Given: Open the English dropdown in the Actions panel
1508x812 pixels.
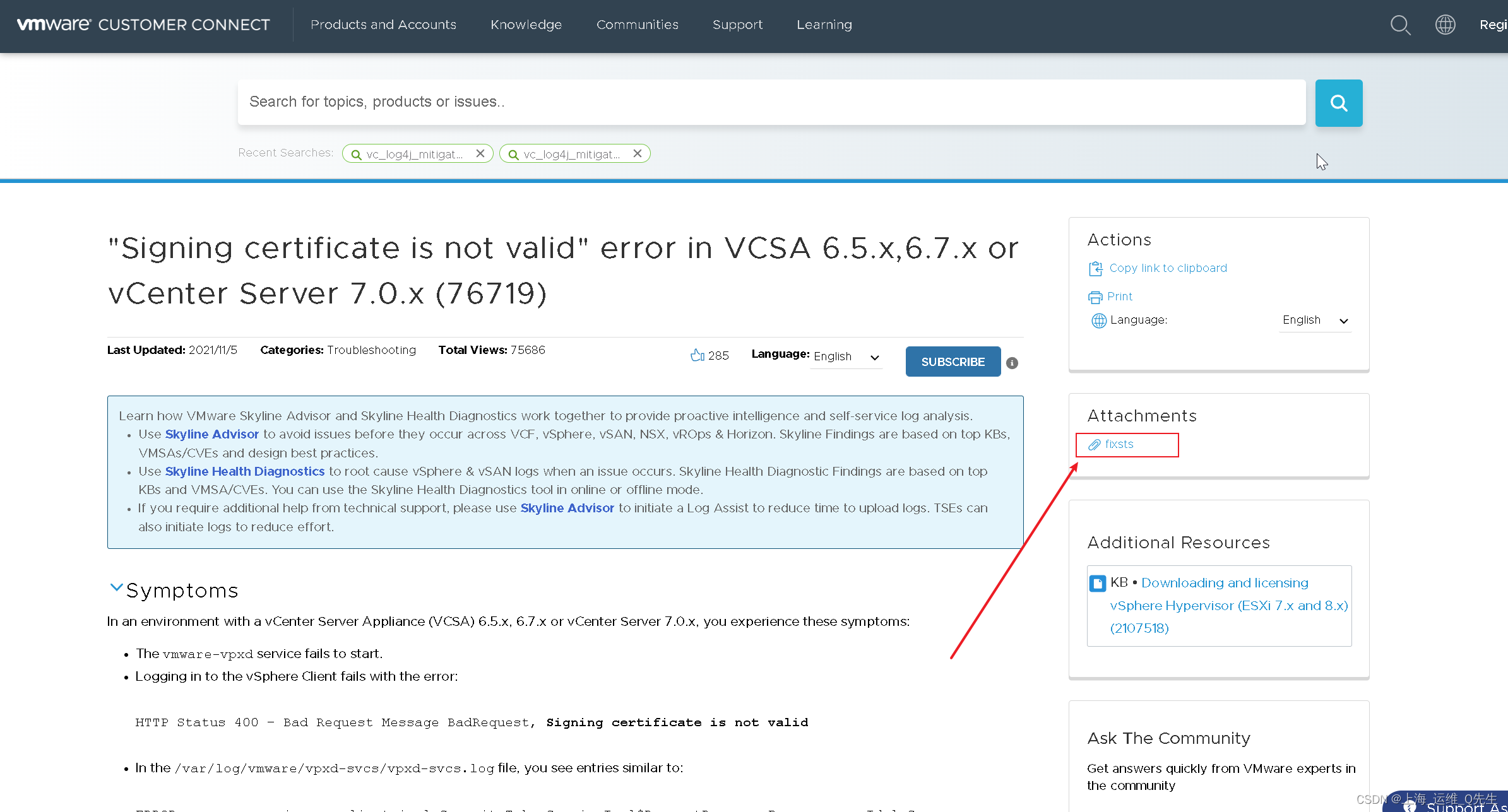Looking at the screenshot, I should (1315, 320).
